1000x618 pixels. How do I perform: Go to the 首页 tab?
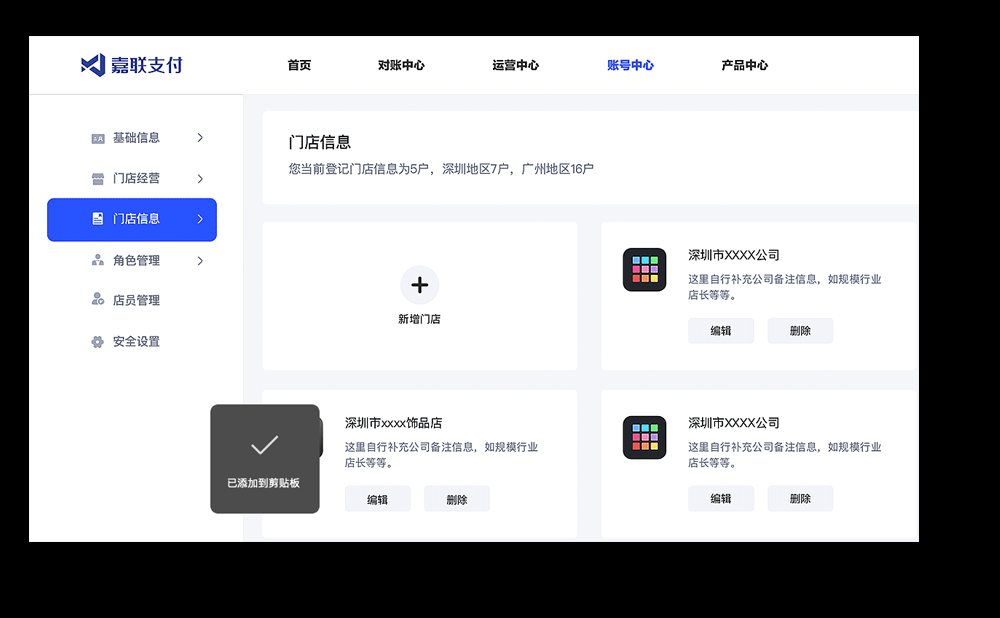coord(299,65)
